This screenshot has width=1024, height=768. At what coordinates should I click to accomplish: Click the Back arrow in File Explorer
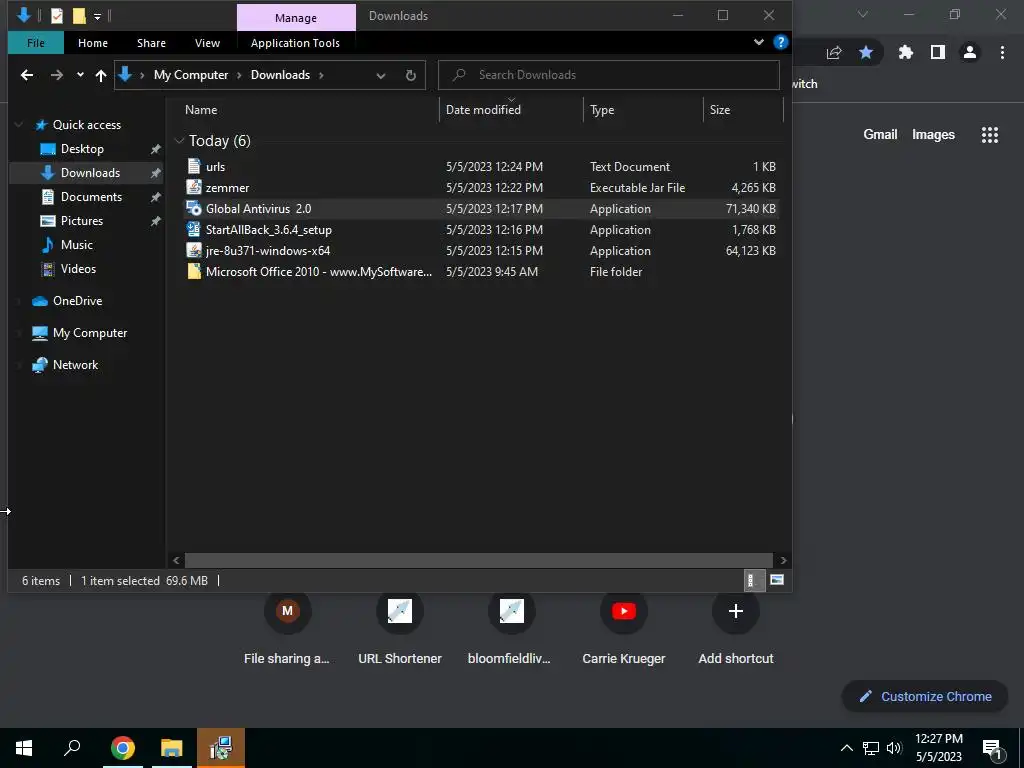27,75
